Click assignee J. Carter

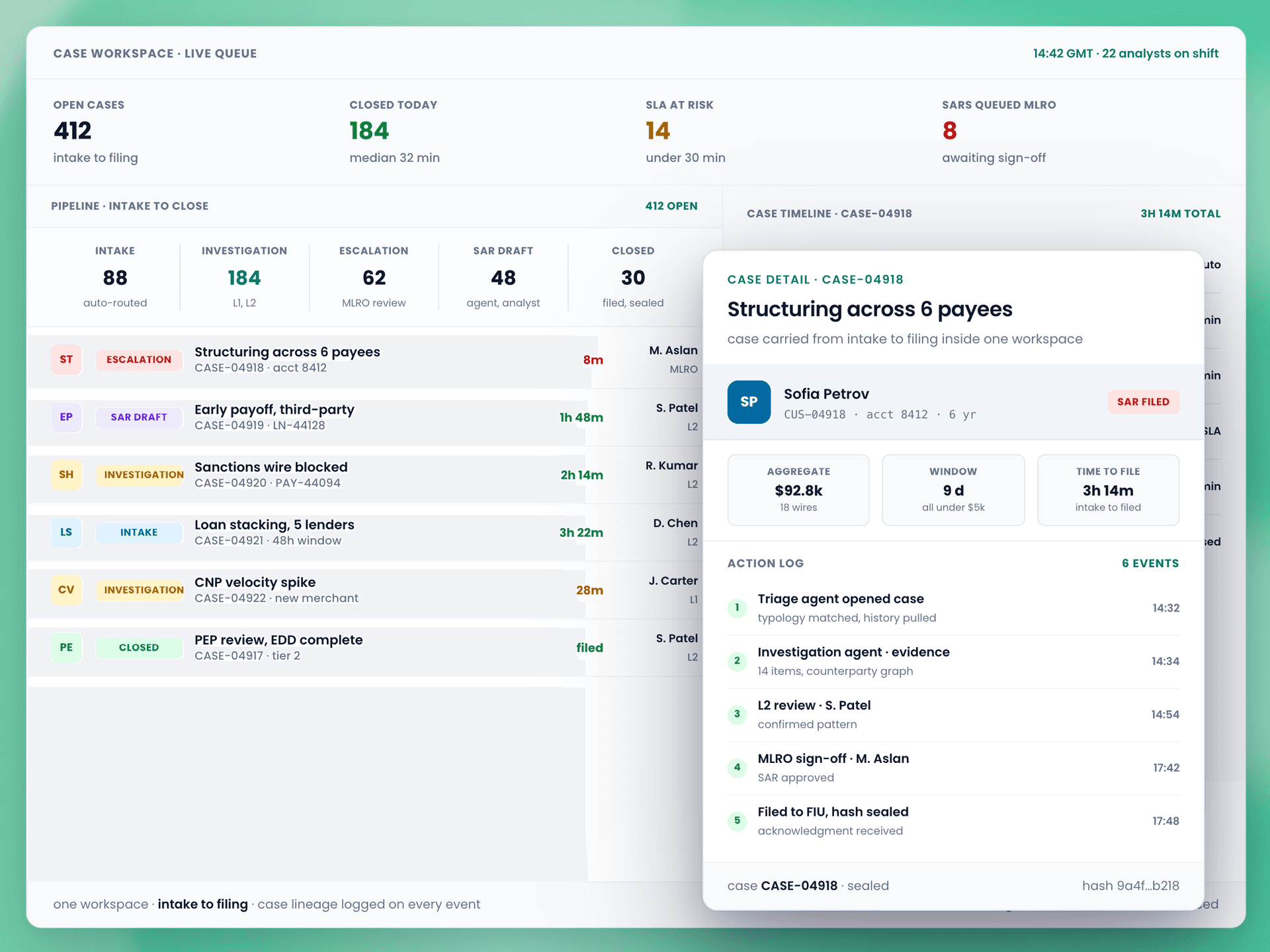tap(673, 580)
